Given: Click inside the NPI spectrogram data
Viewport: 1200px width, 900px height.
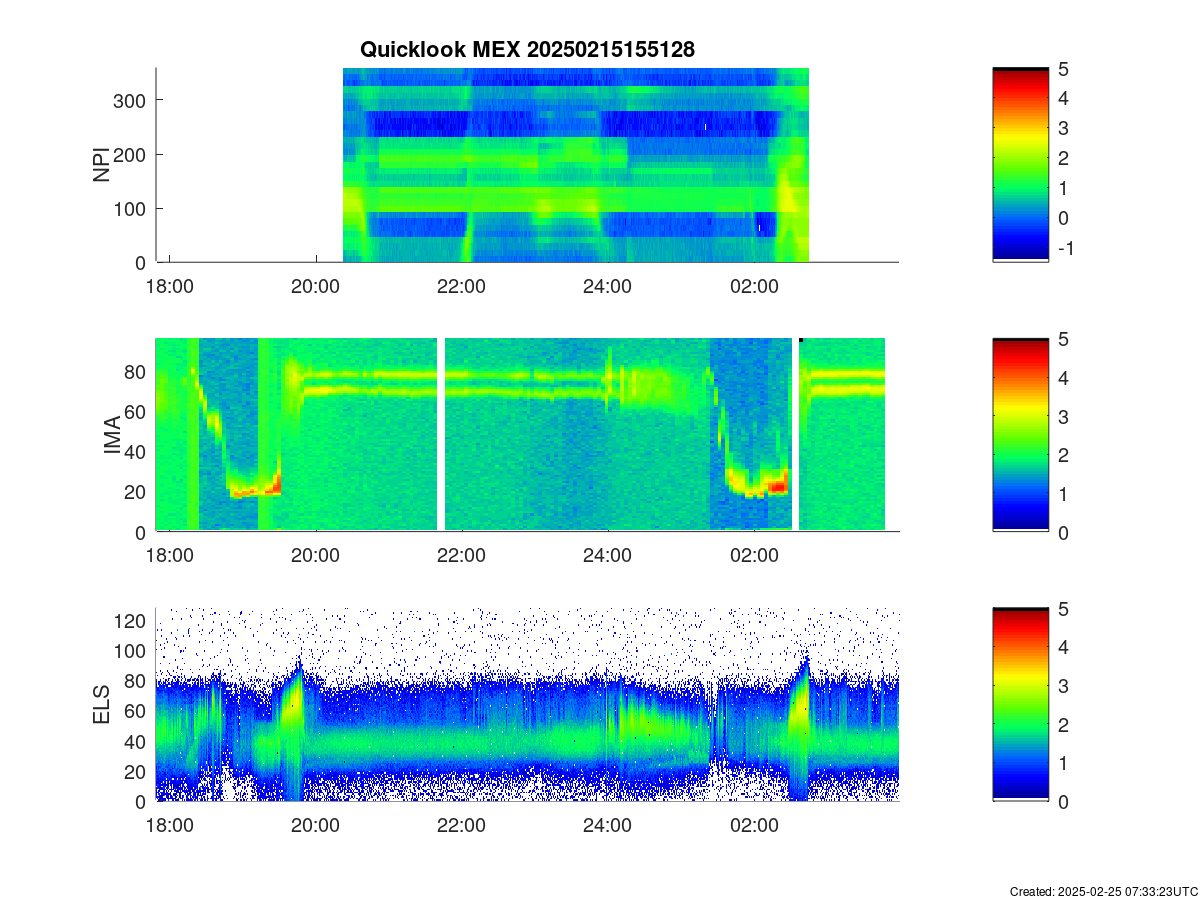Looking at the screenshot, I should (575, 165).
